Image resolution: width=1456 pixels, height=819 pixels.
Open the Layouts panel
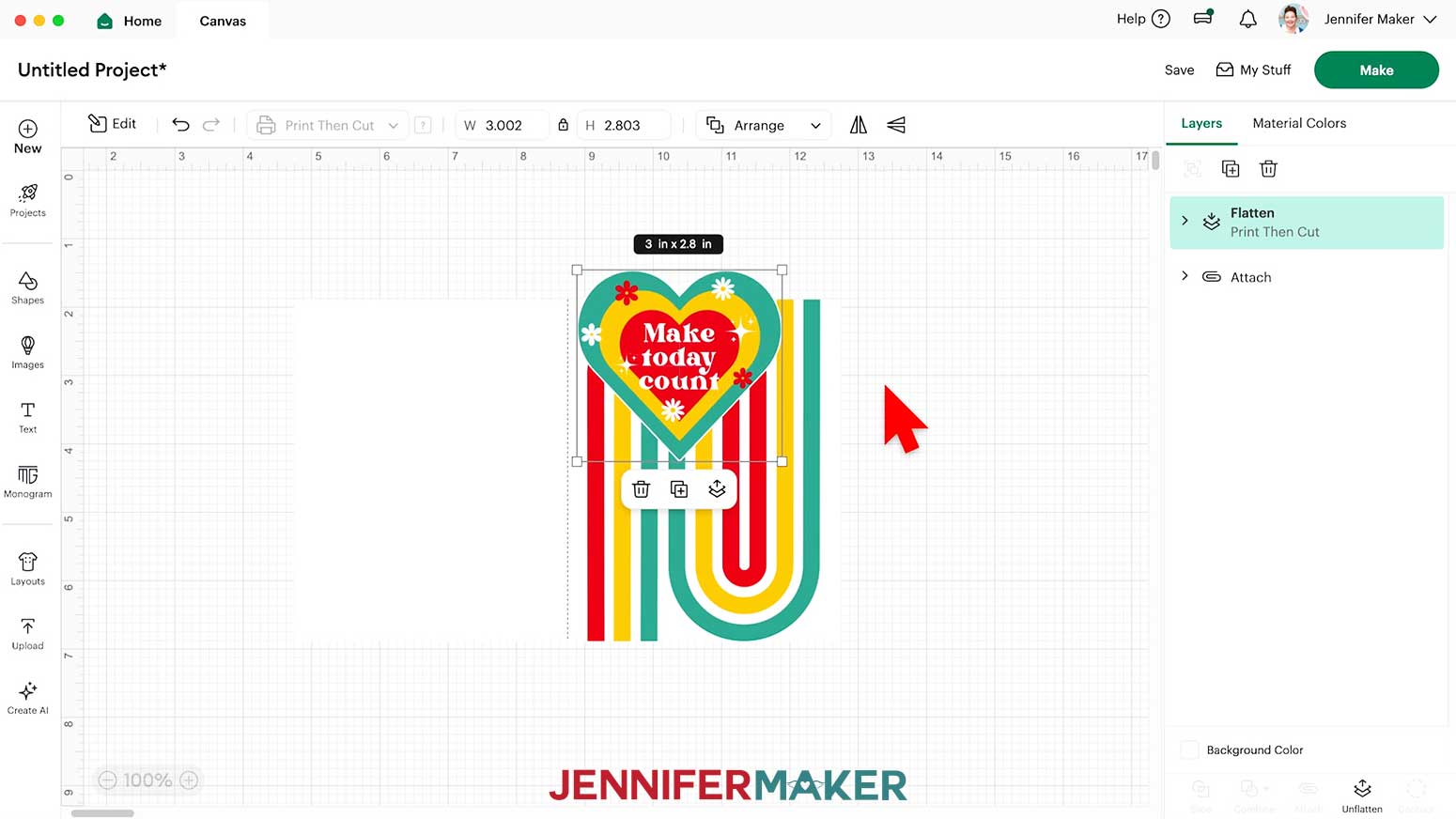click(27, 569)
